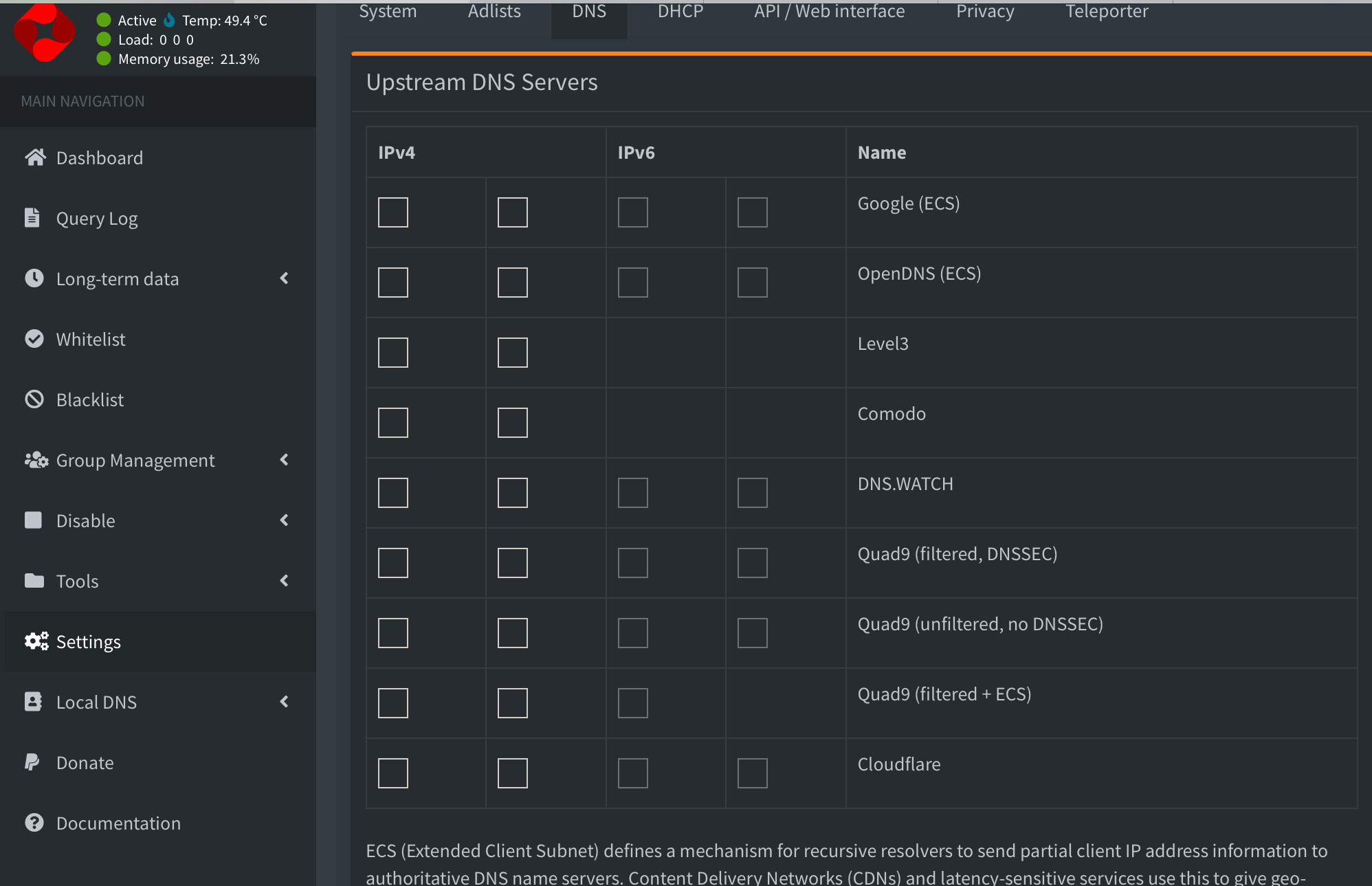The image size is (1372, 886).
Task: Open the DHCP tab
Action: 681,12
